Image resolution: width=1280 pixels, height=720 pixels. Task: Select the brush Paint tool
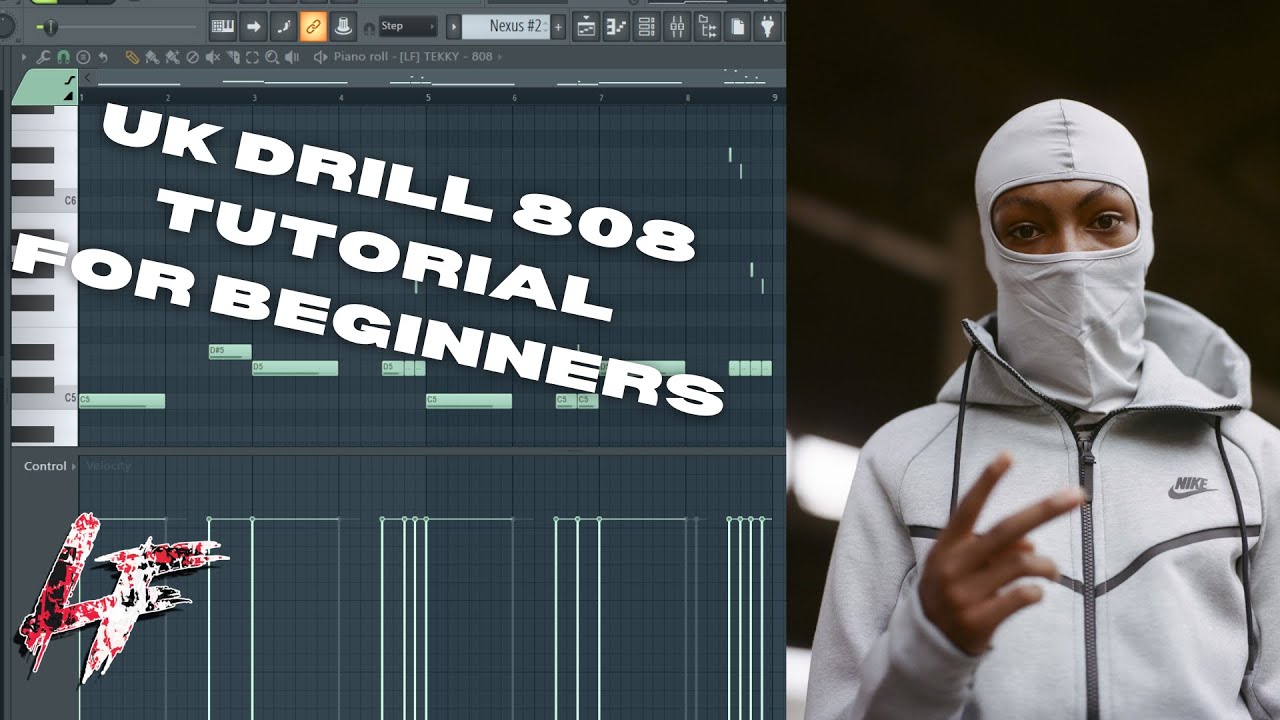click(x=151, y=57)
